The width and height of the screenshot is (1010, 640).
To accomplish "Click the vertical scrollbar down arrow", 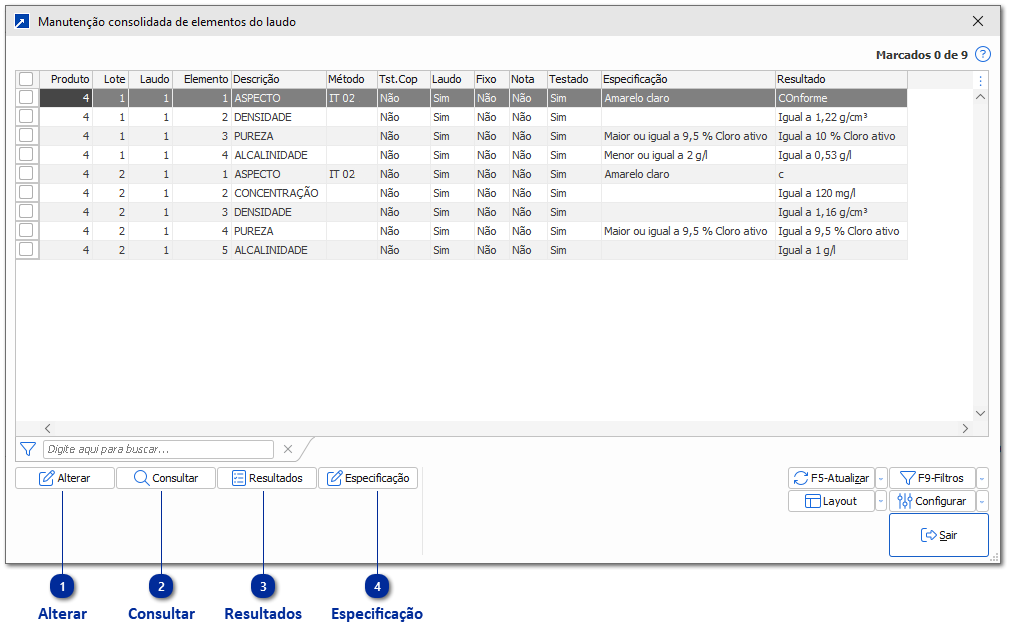I will (x=980, y=413).
